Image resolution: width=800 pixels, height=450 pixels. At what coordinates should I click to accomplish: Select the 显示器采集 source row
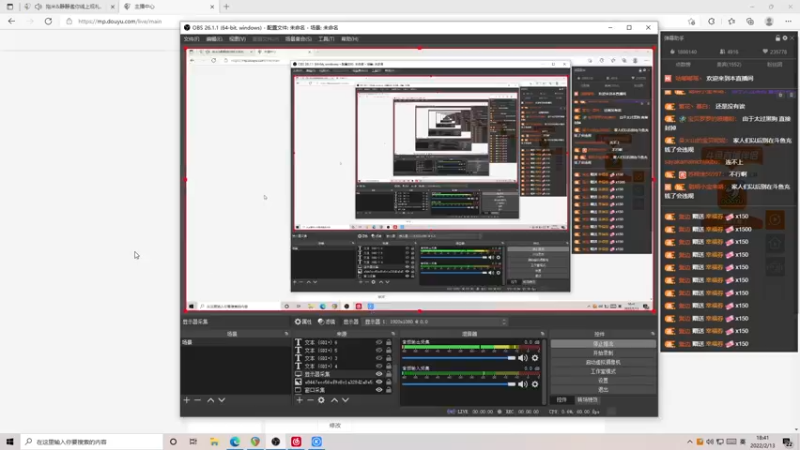[x=344, y=374]
